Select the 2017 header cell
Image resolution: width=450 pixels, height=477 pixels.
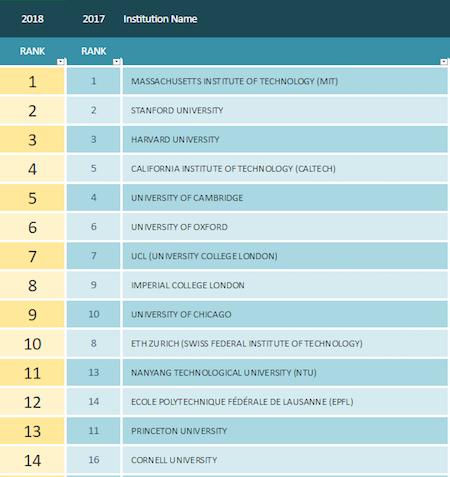pos(94,19)
